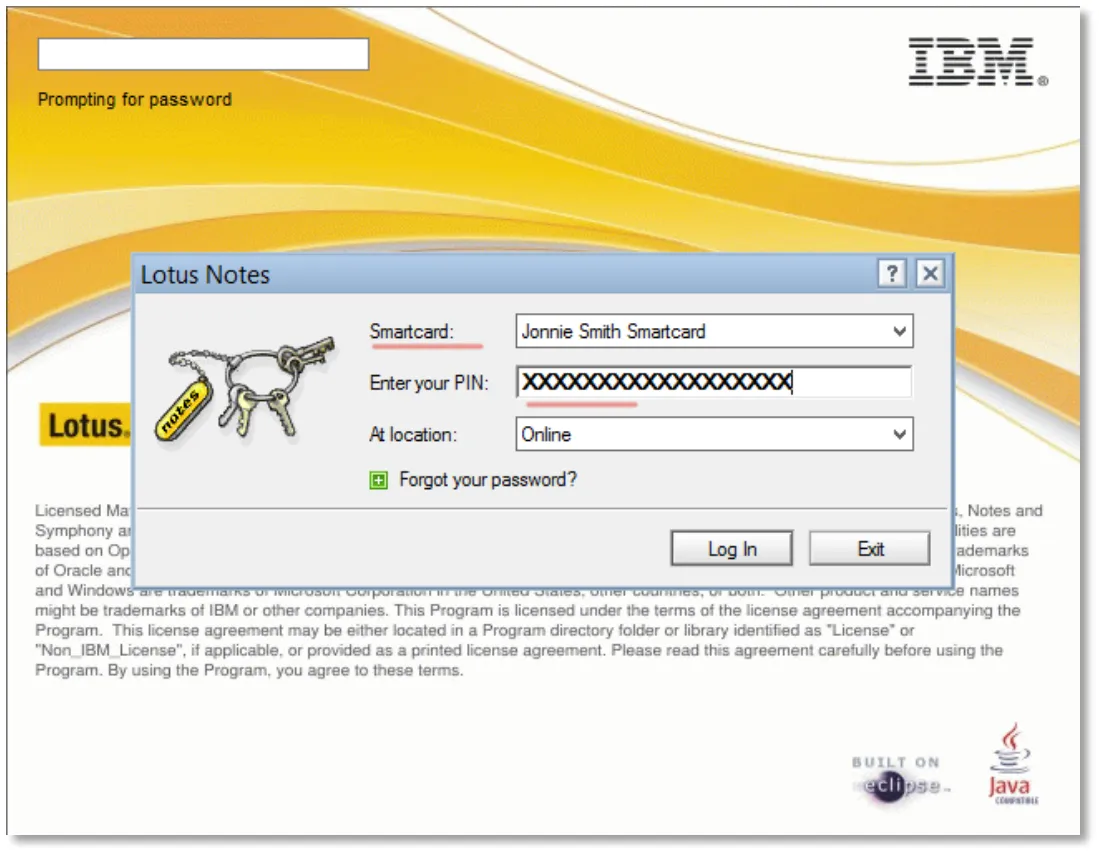Close the Lotus Notes dialog
This screenshot has height=854, width=1099.
point(930,273)
